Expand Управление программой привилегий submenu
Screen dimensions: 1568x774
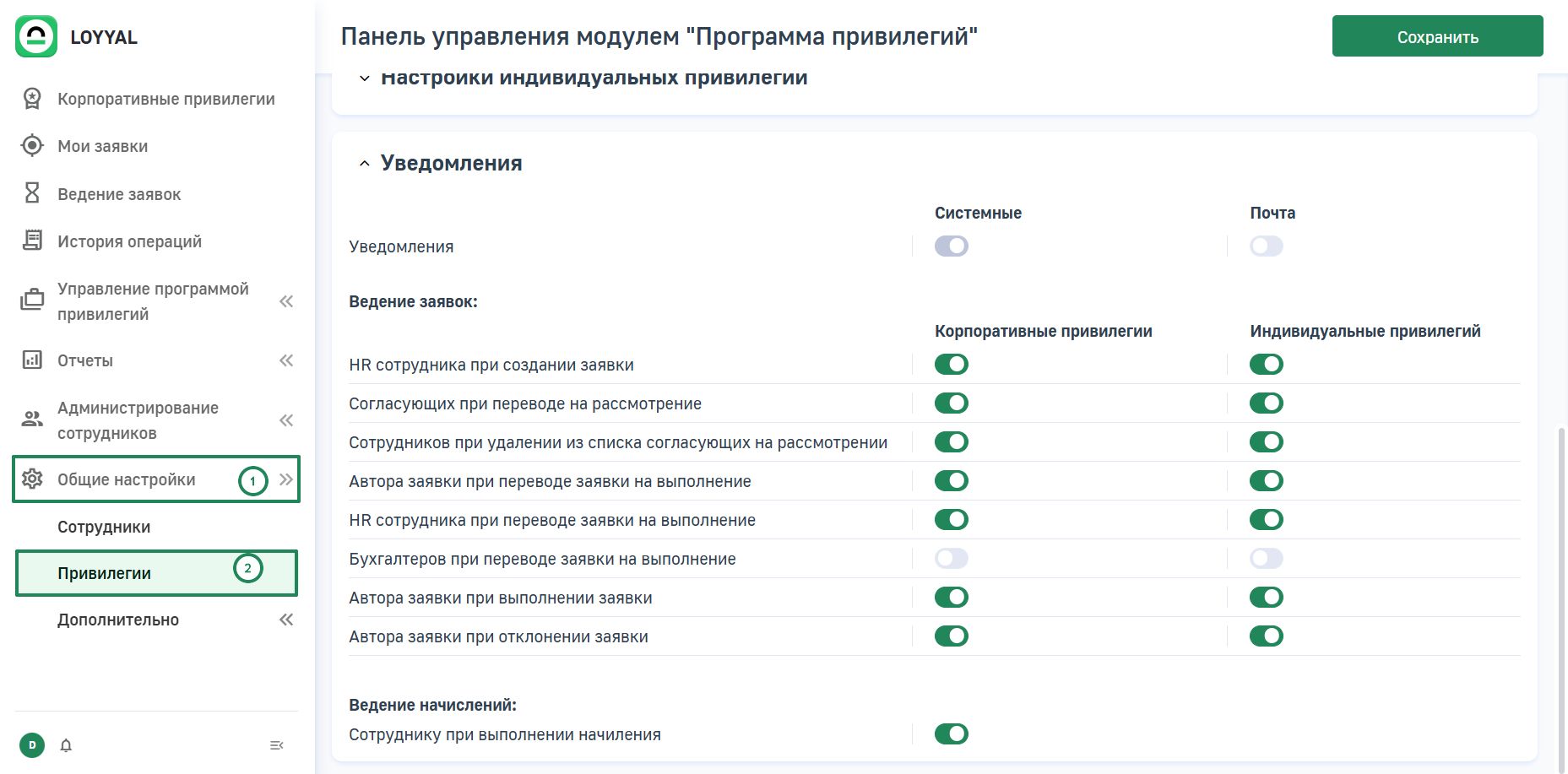pos(286,301)
